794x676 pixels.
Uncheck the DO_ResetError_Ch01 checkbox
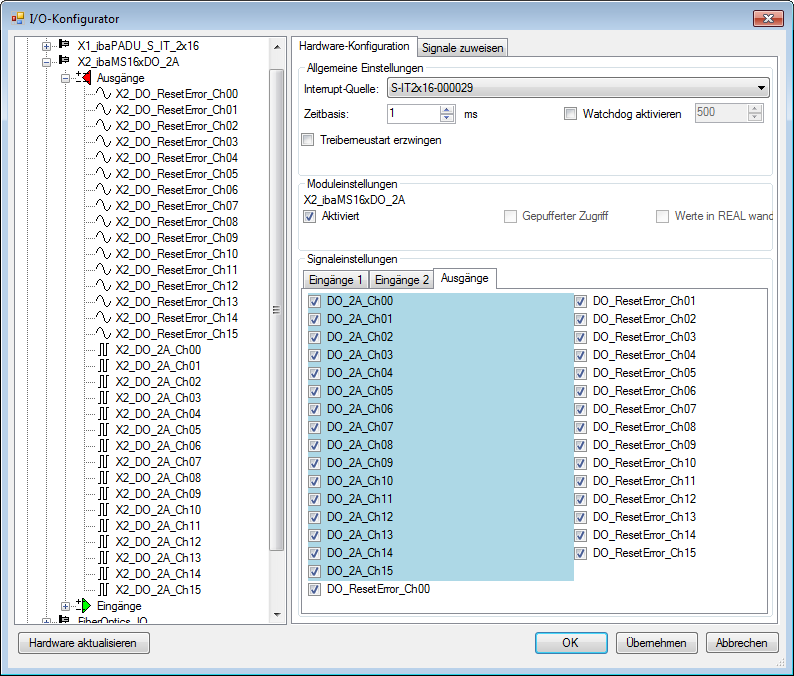tap(580, 302)
